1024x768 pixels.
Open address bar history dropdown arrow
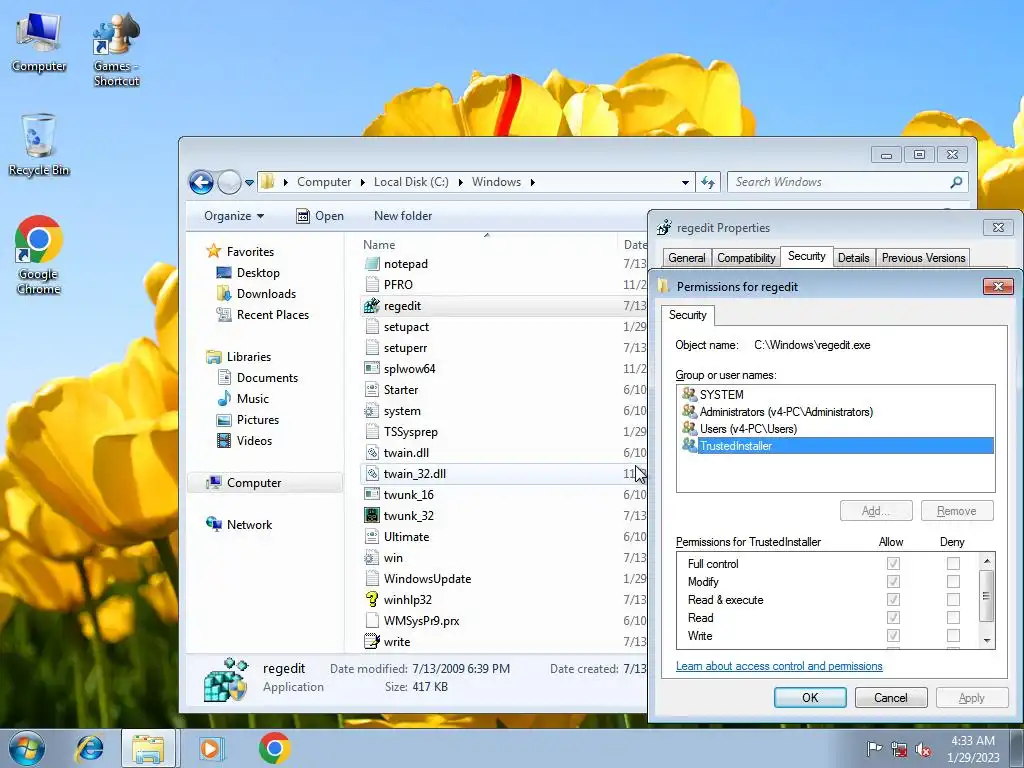(x=685, y=182)
